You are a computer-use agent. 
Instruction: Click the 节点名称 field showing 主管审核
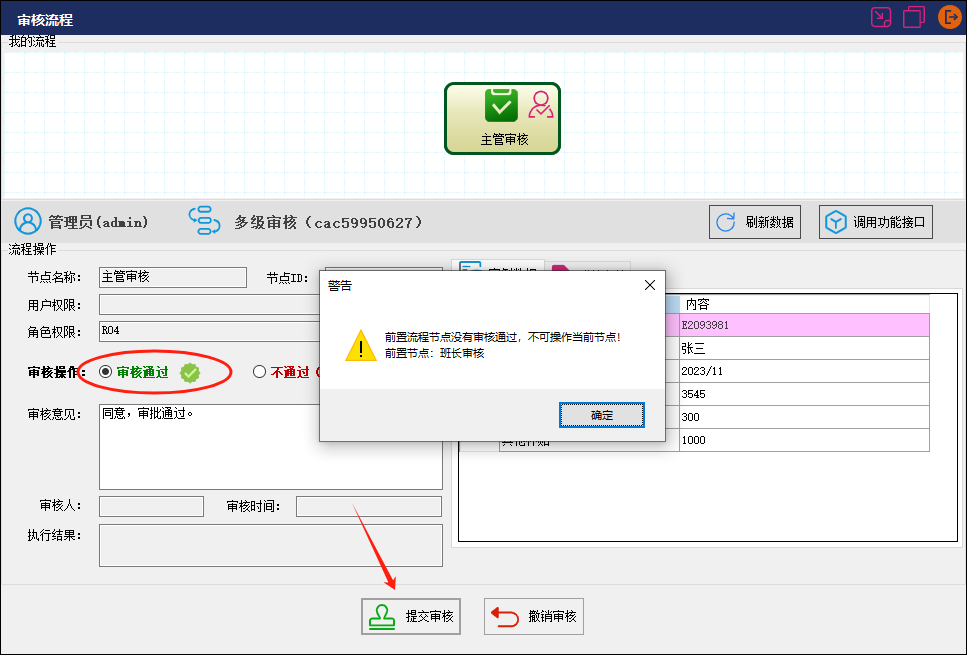tap(173, 278)
